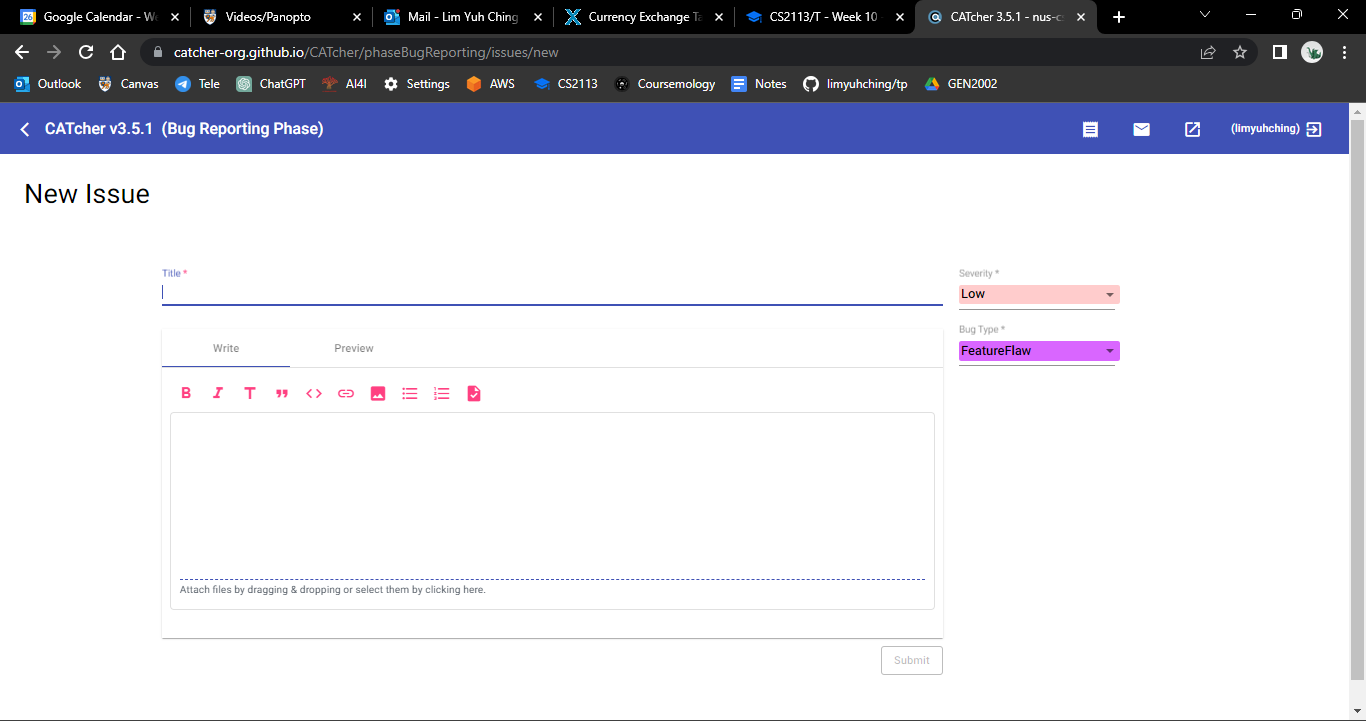
Task: Open the mail icon in the CATcher header
Action: 1142,129
